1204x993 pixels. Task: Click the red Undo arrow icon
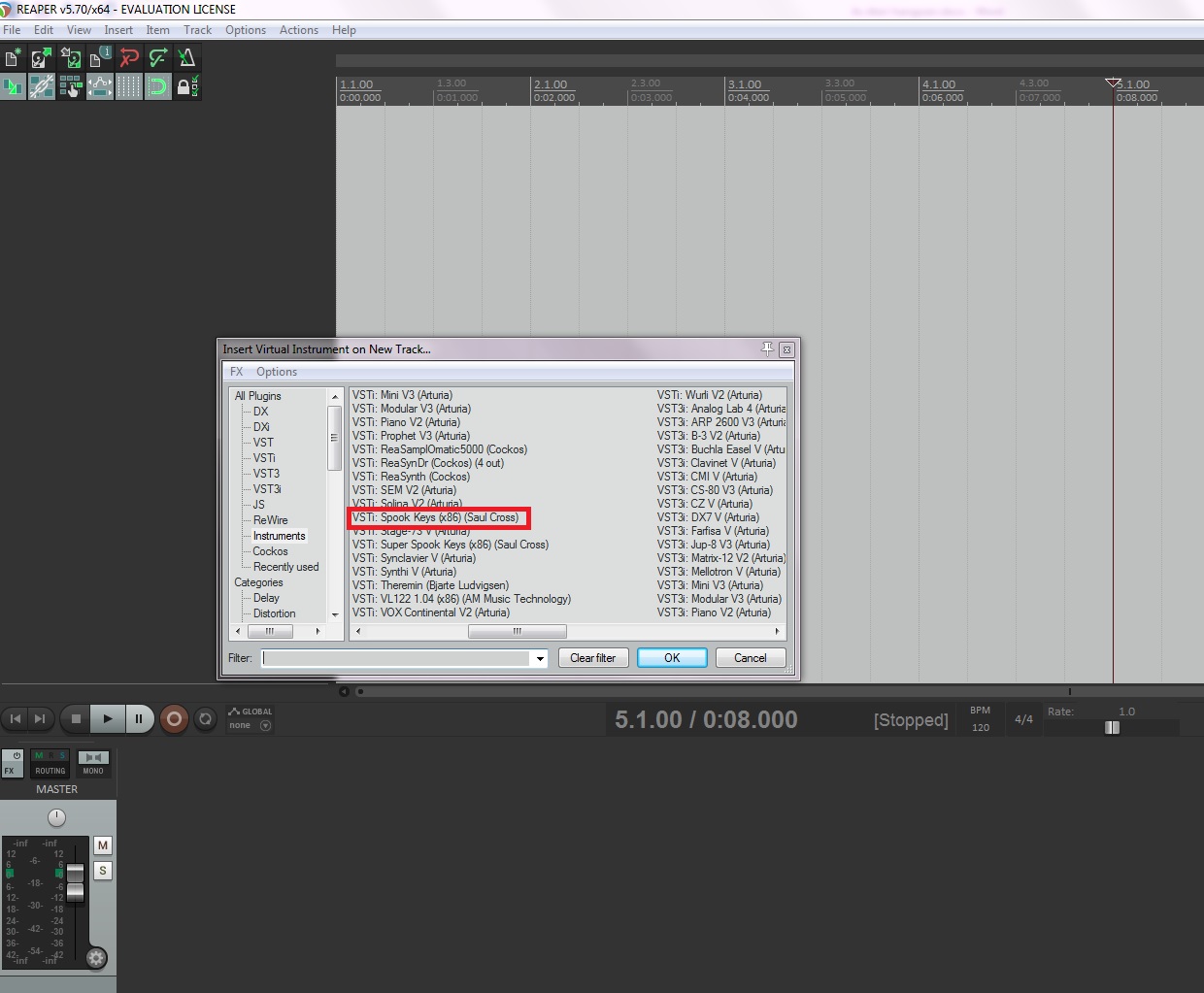click(x=128, y=58)
